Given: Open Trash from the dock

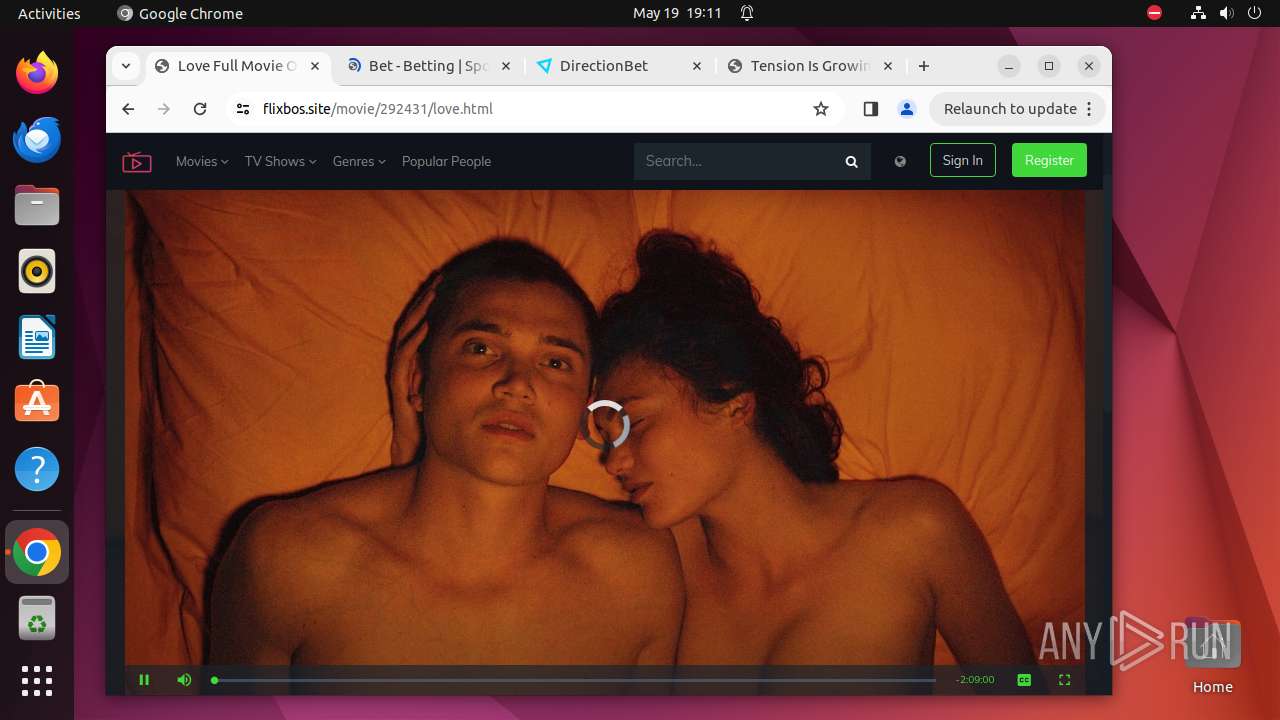Looking at the screenshot, I should pyautogui.click(x=37, y=619).
